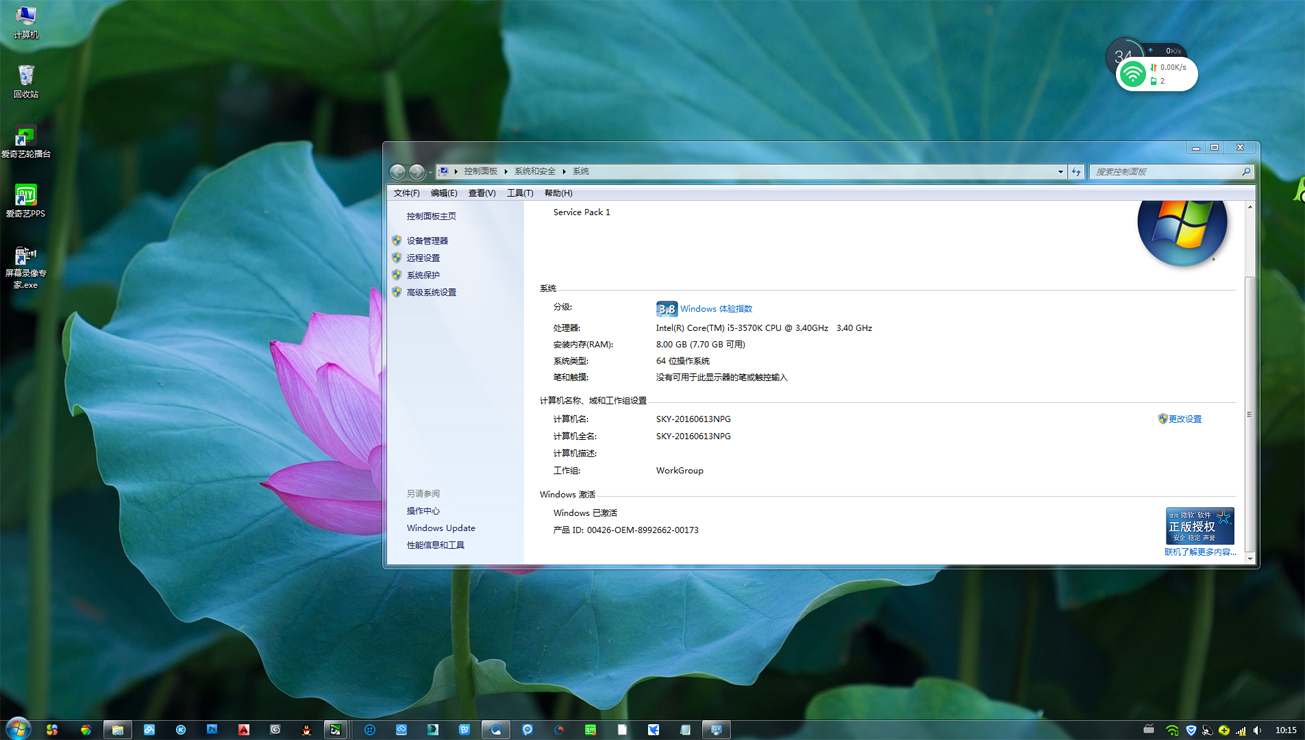Screen dimensions: 1305x740
Task: Click the 爱奇艺PPS desktop icon
Action: pos(26,197)
